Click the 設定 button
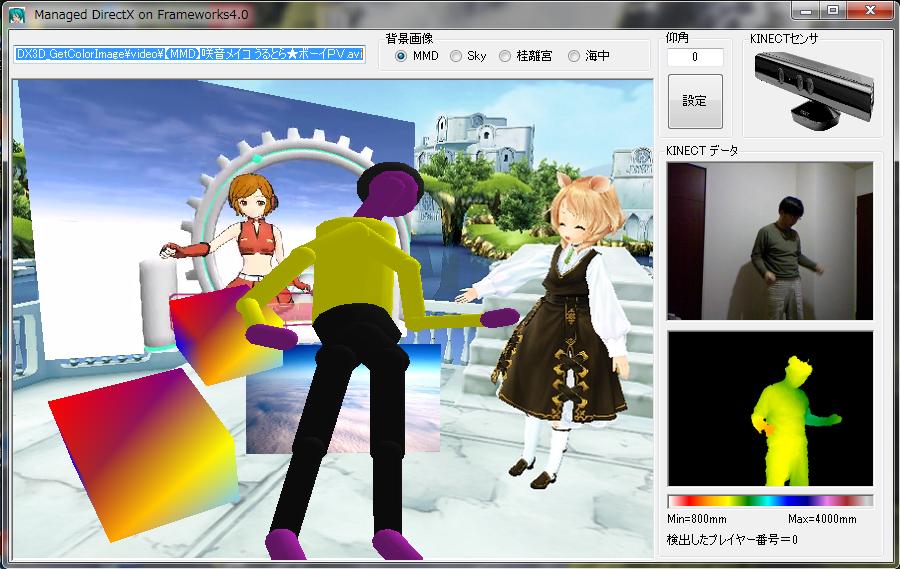 tap(695, 101)
